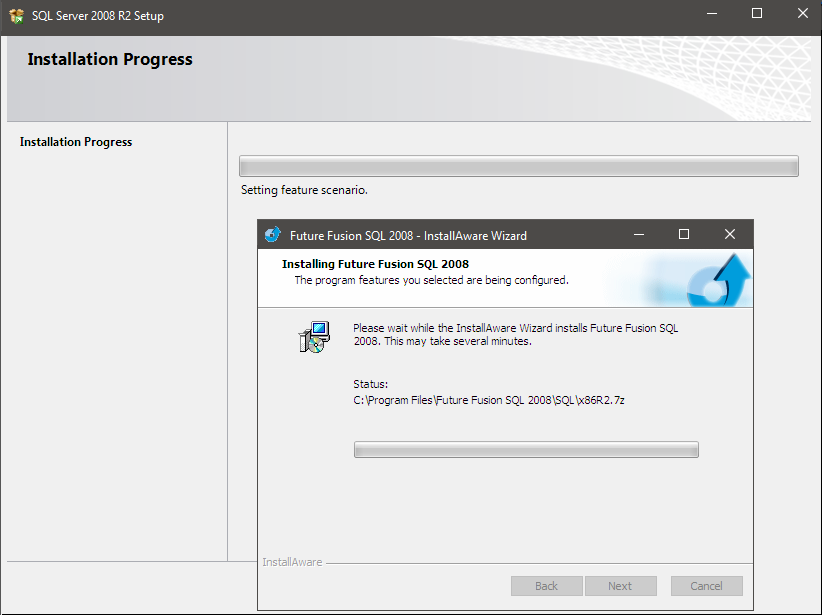822x615 pixels.
Task: Click the InstallAware Wizard title bar text
Action: [x=408, y=236]
